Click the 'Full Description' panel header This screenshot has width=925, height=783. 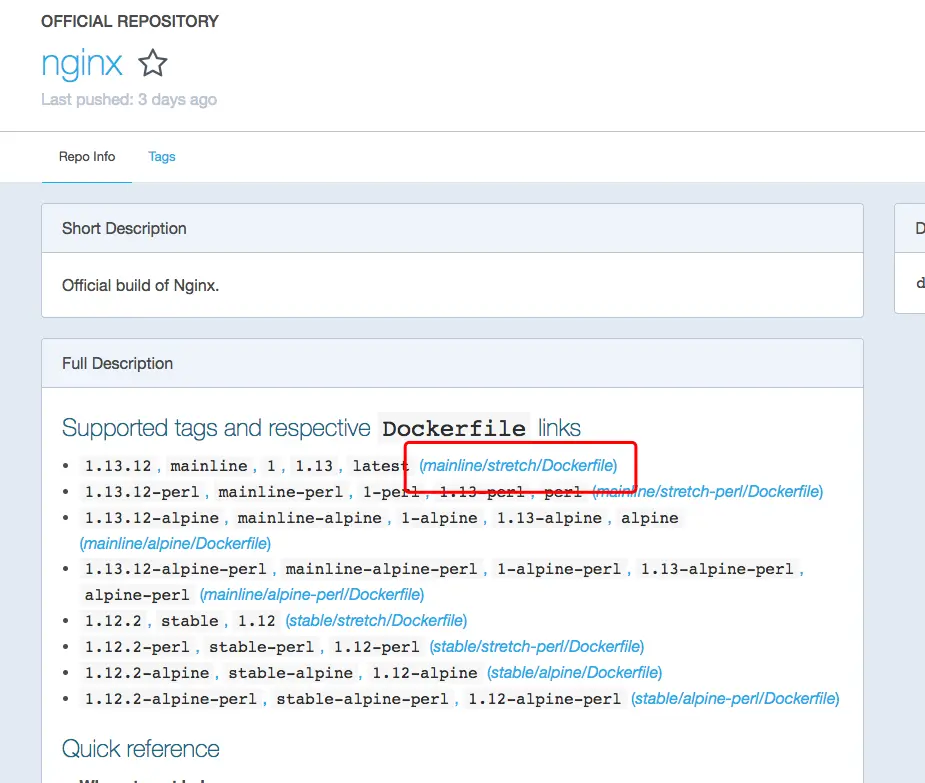pyautogui.click(x=452, y=363)
